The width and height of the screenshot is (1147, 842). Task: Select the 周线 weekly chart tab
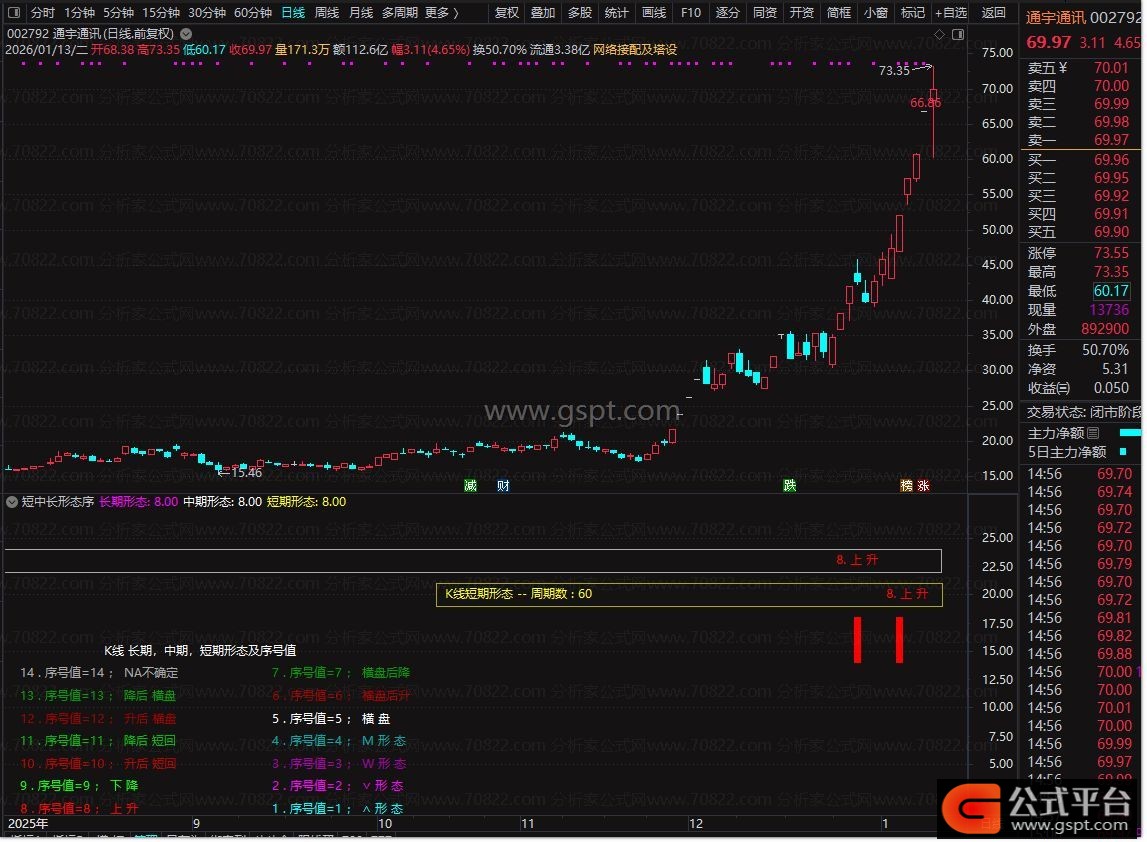tap(327, 13)
